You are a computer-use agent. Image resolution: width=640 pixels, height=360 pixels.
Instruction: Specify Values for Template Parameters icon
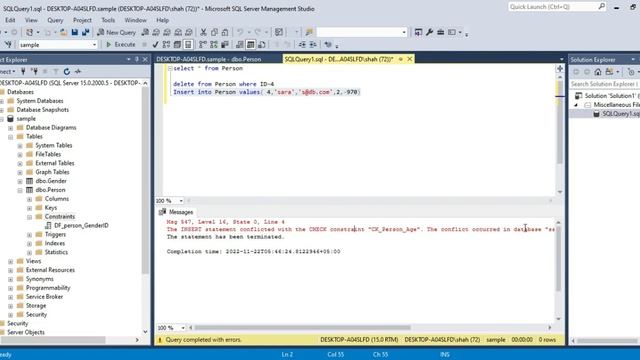click(328, 44)
